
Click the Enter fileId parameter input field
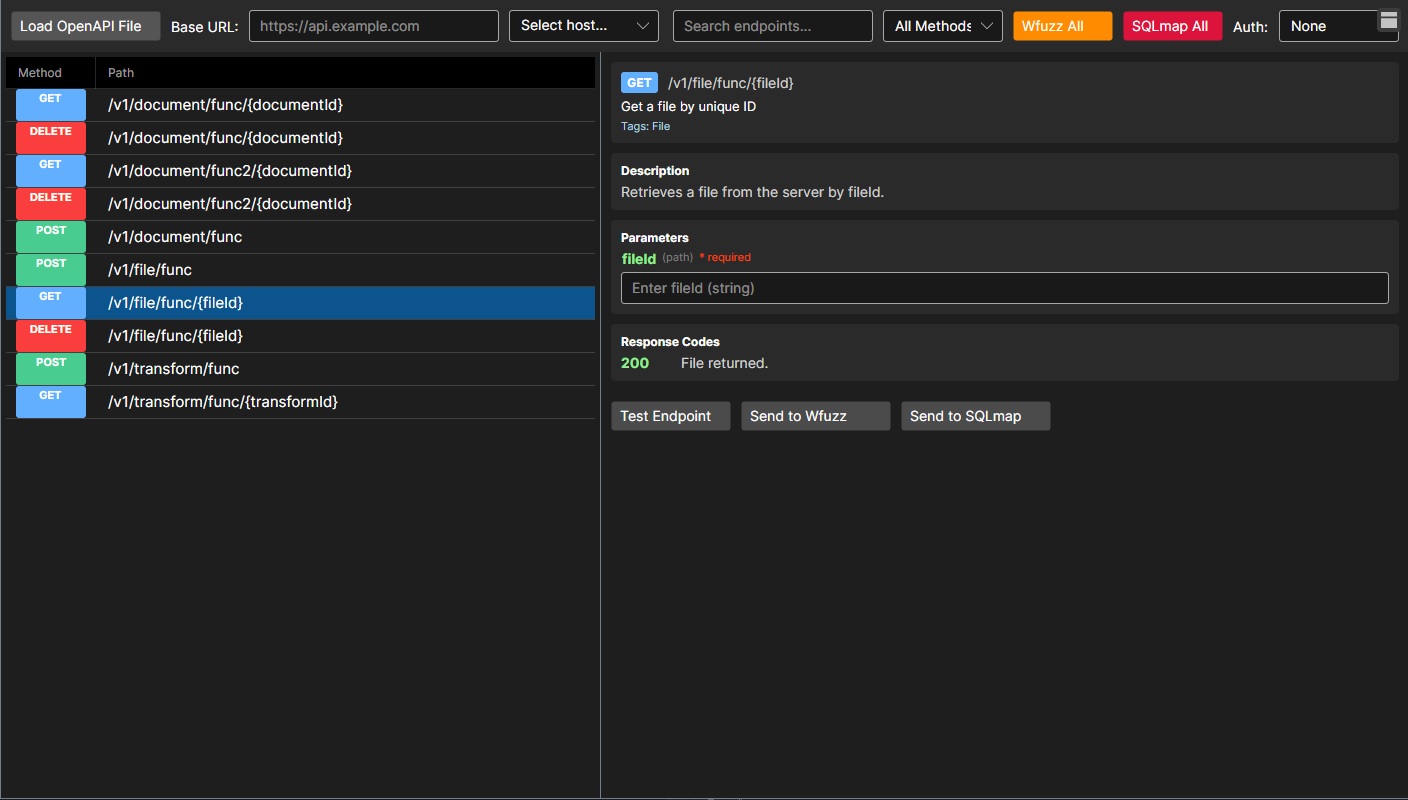1004,287
